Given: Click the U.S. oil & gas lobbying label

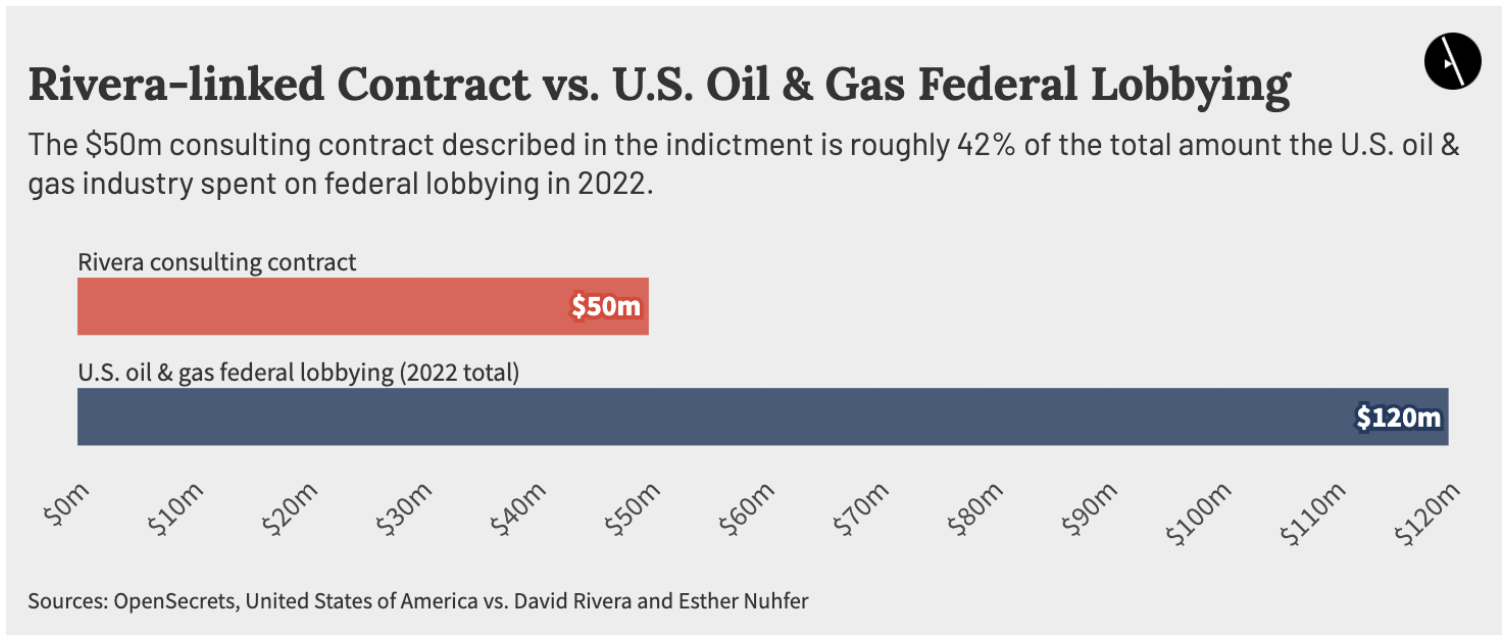Looking at the screenshot, I should coord(298,374).
